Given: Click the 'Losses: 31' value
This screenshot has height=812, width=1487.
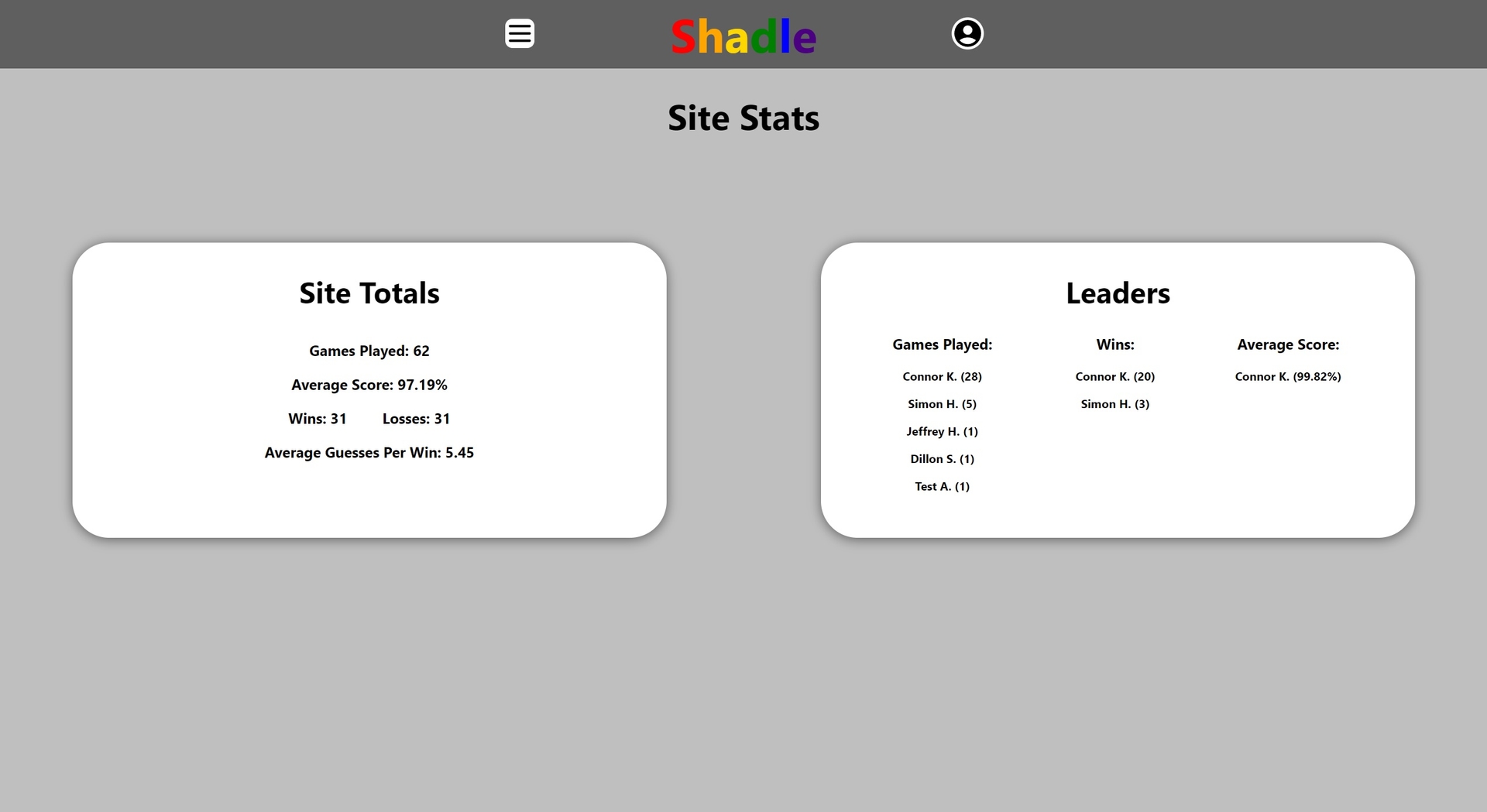Looking at the screenshot, I should pos(416,419).
